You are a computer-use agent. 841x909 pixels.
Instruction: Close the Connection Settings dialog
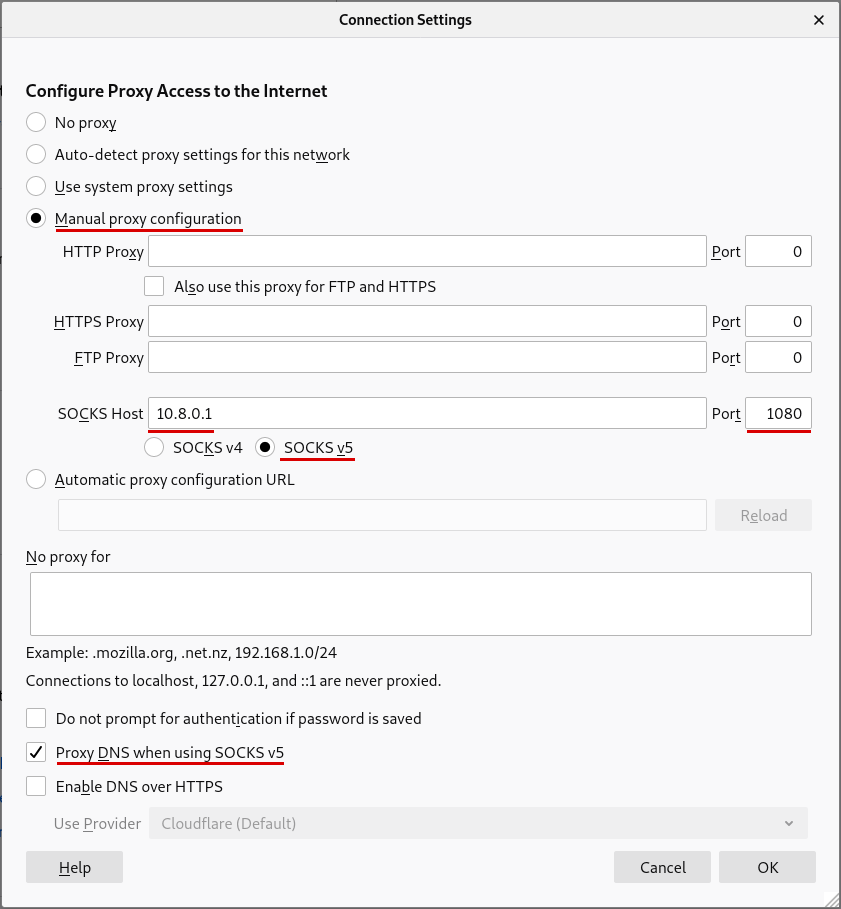819,20
